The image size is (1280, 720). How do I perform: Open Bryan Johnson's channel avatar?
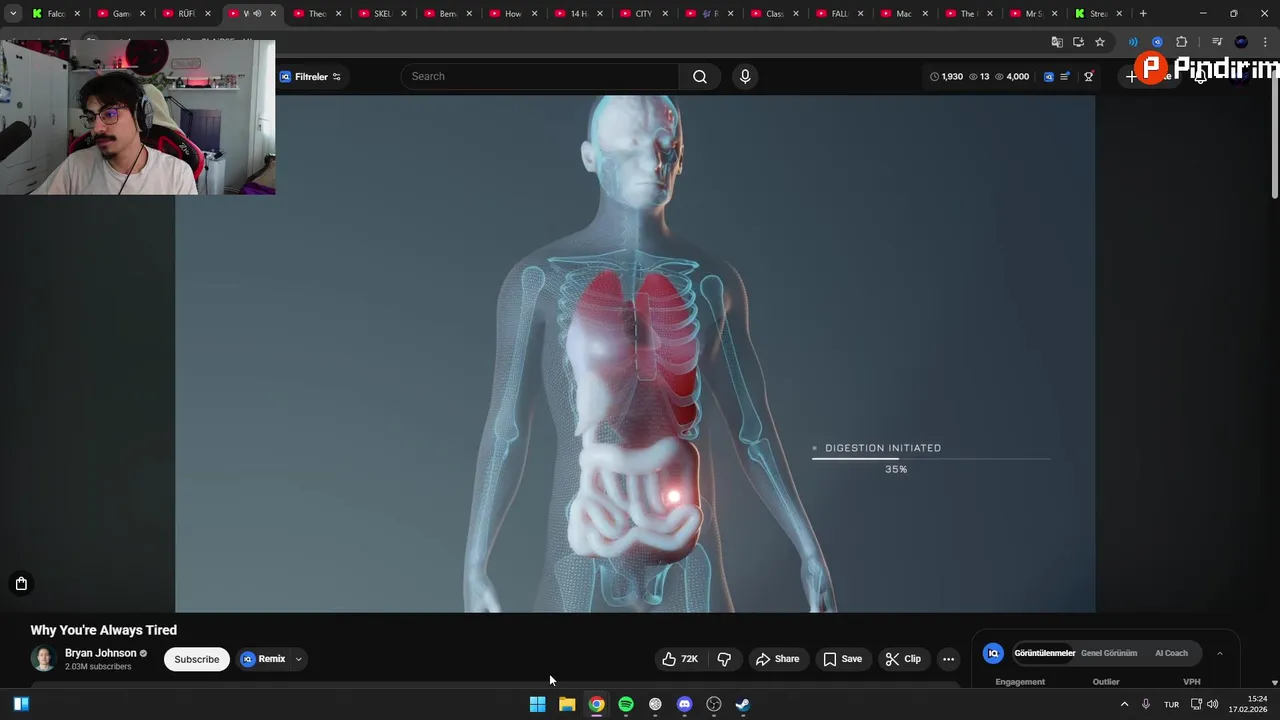[x=43, y=658]
